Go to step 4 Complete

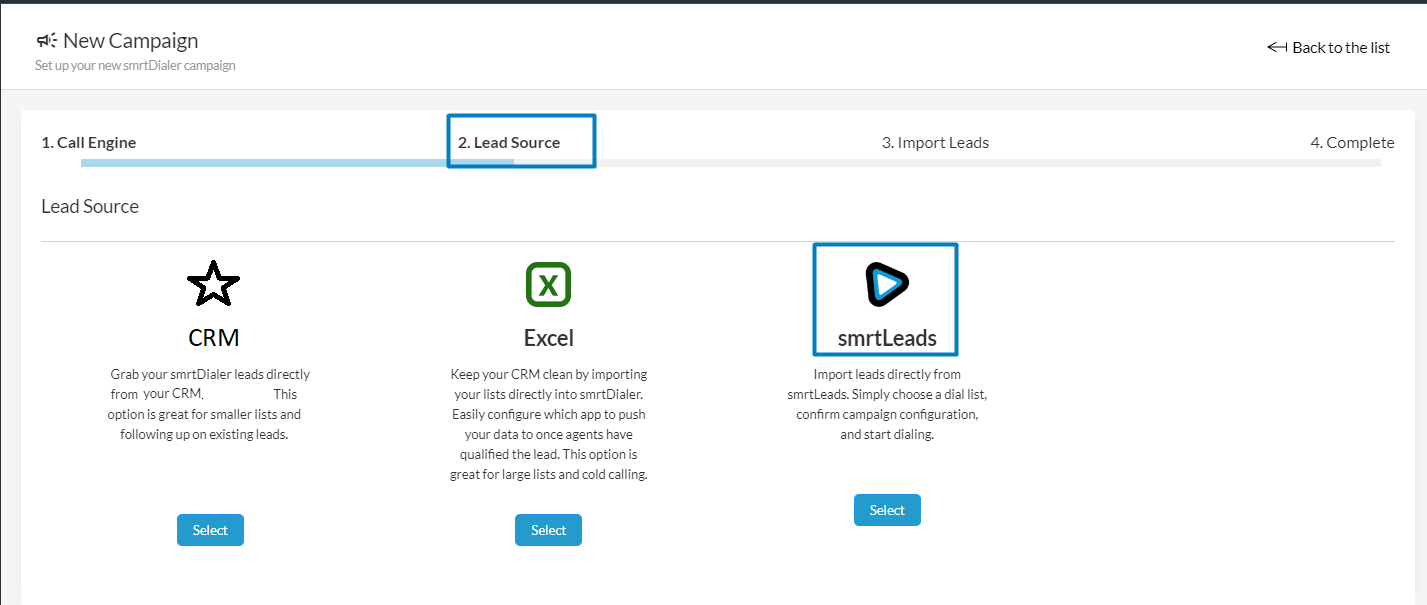click(1352, 142)
